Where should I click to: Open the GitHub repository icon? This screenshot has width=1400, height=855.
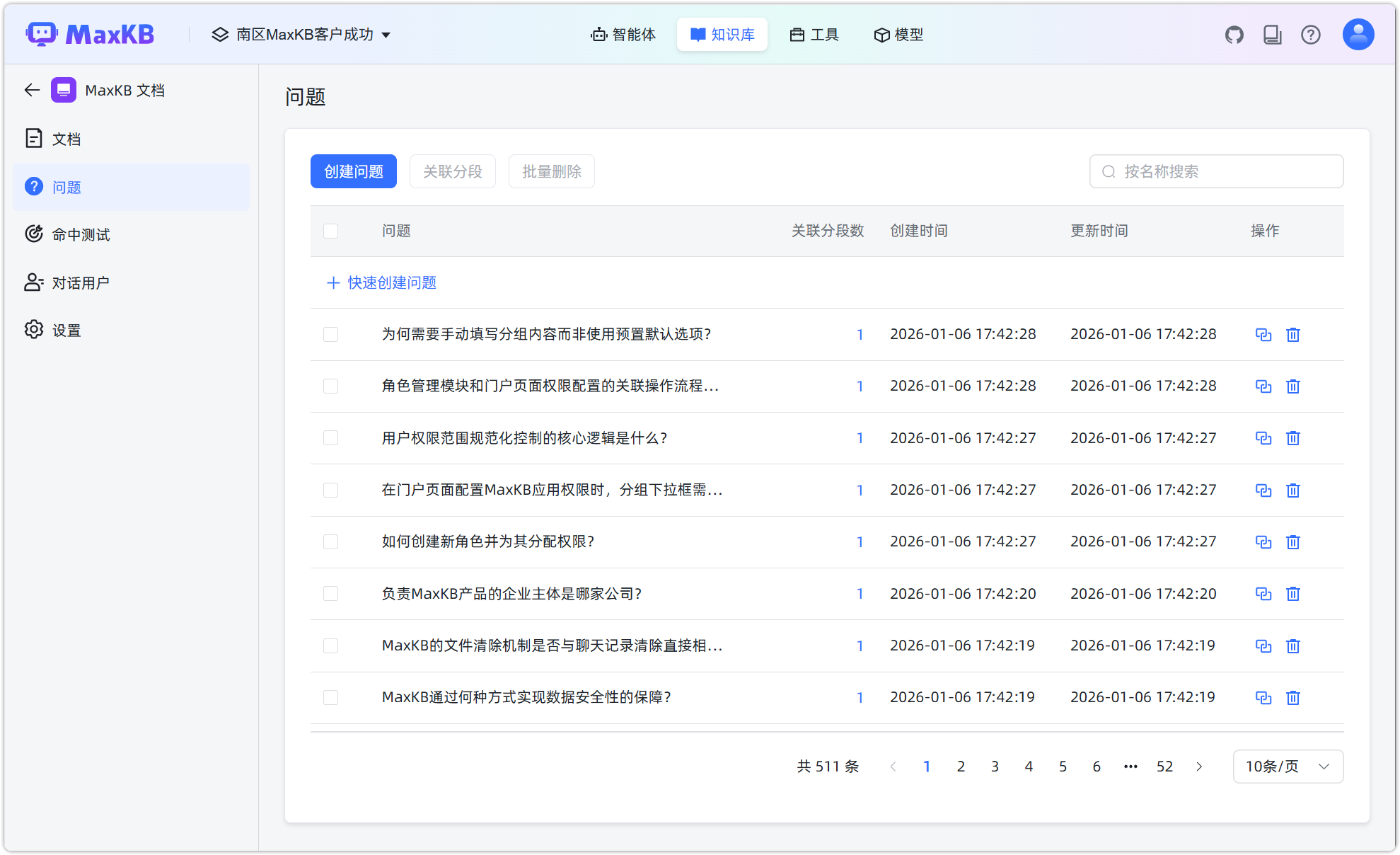click(x=1234, y=34)
